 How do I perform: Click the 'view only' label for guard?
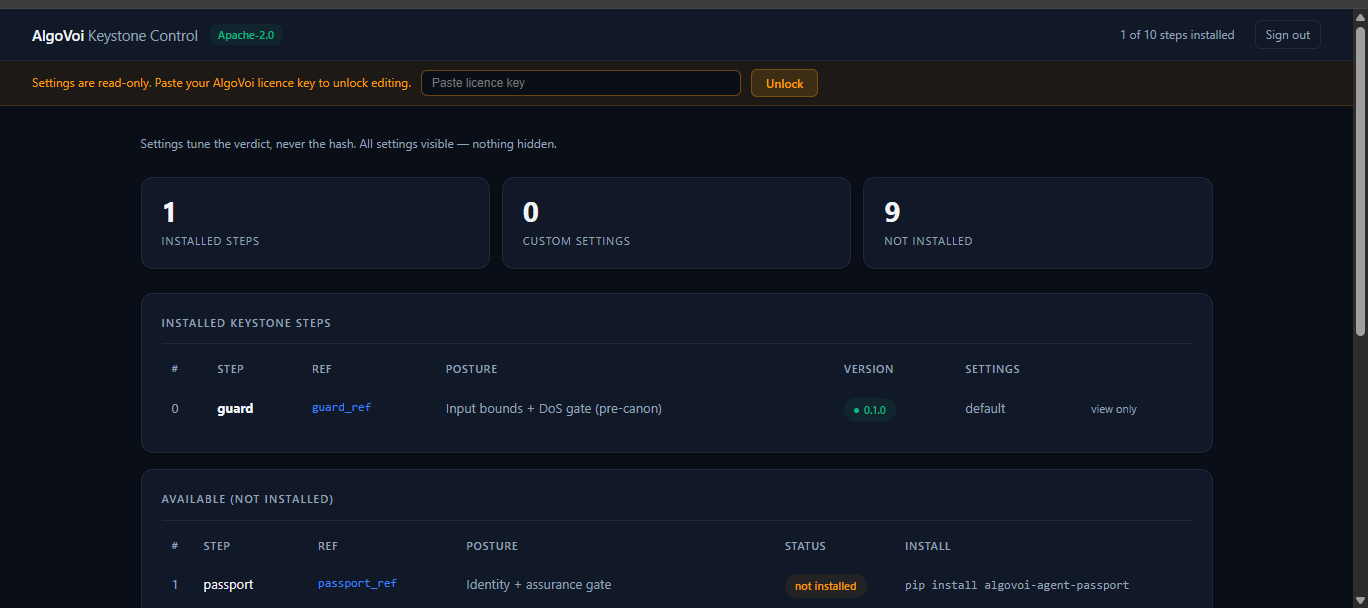(1114, 409)
